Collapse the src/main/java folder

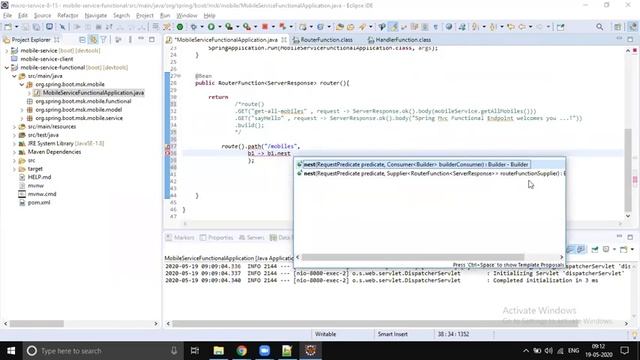click(14, 76)
